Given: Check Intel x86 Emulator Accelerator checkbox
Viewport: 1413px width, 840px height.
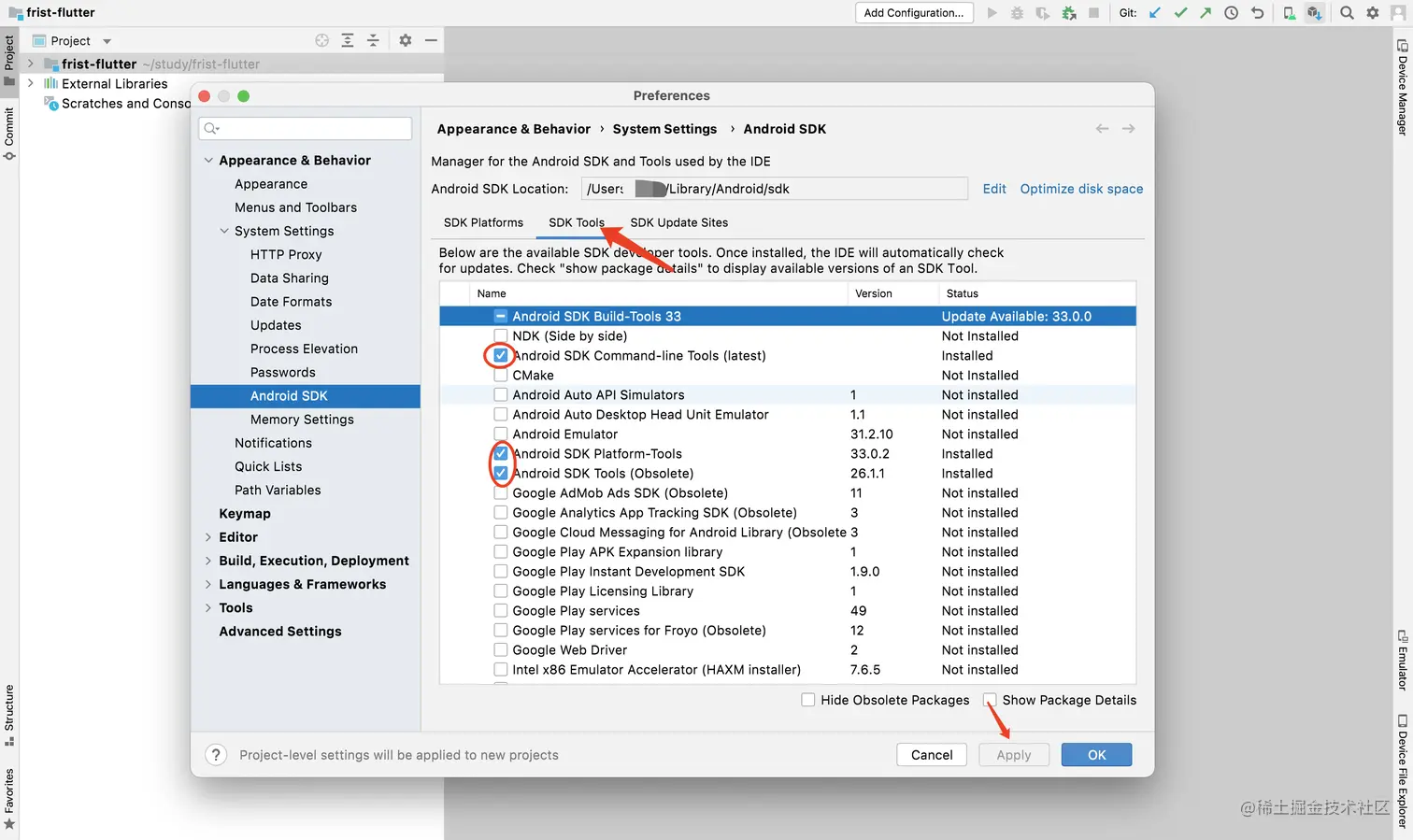Looking at the screenshot, I should [x=501, y=670].
